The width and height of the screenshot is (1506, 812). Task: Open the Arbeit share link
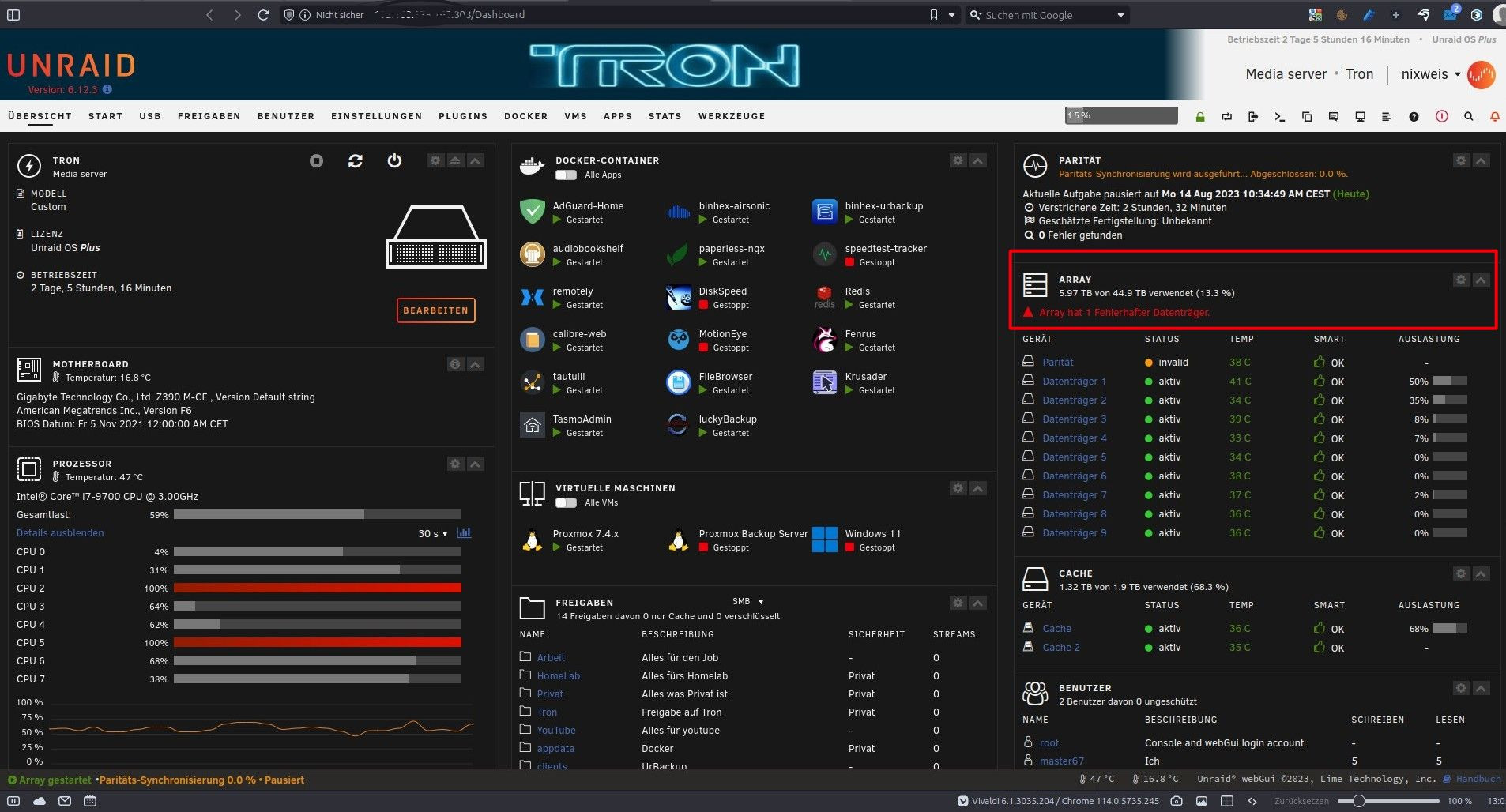551,658
